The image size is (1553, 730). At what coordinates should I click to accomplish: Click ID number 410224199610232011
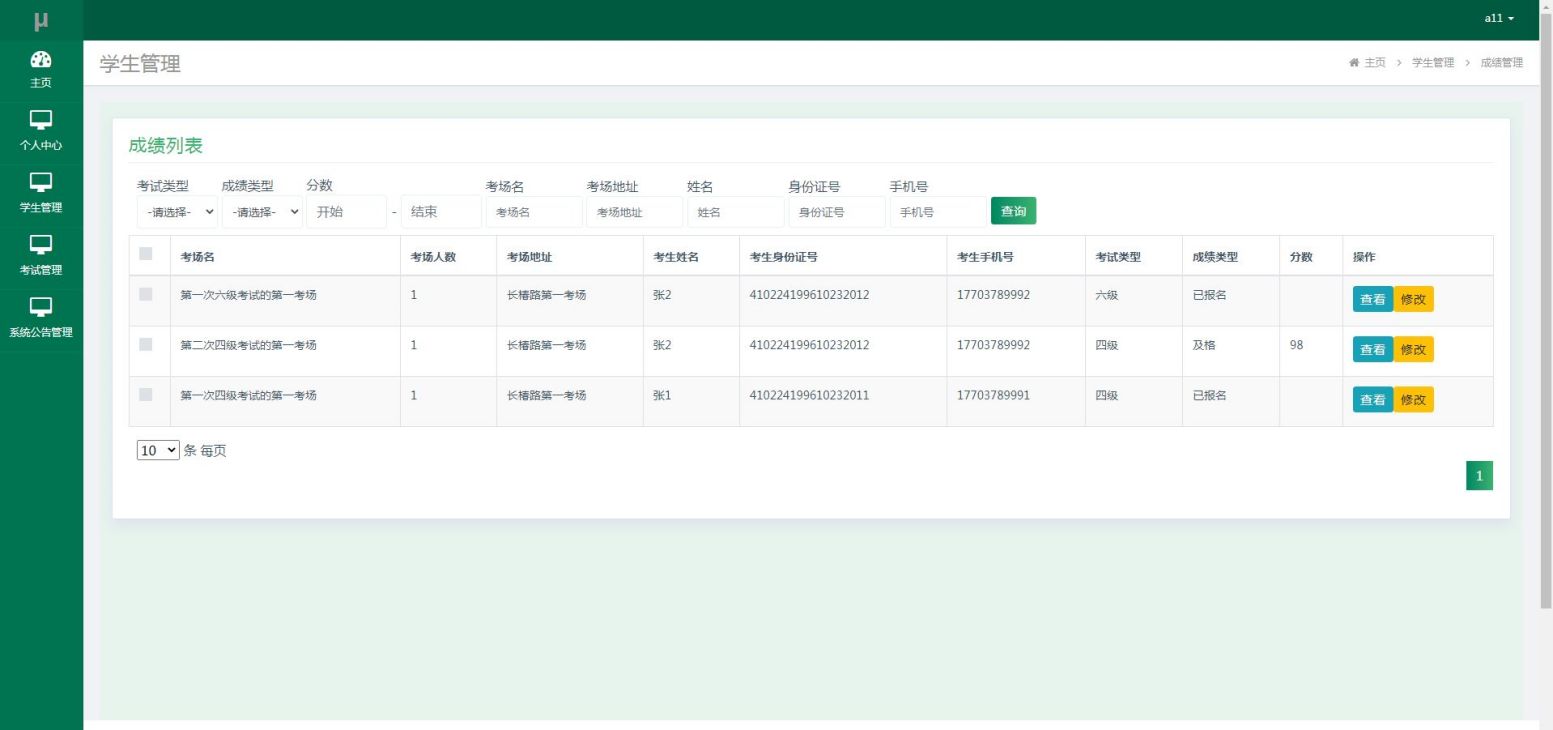pos(809,395)
